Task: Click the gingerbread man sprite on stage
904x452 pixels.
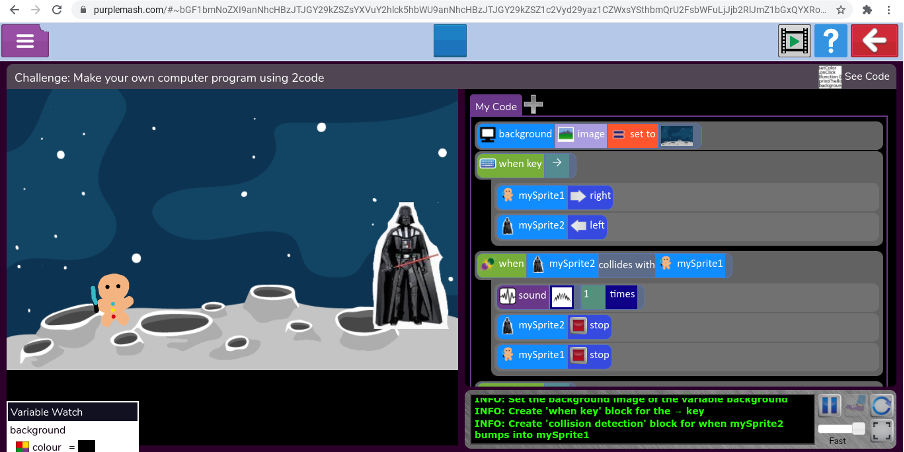Action: 113,300
